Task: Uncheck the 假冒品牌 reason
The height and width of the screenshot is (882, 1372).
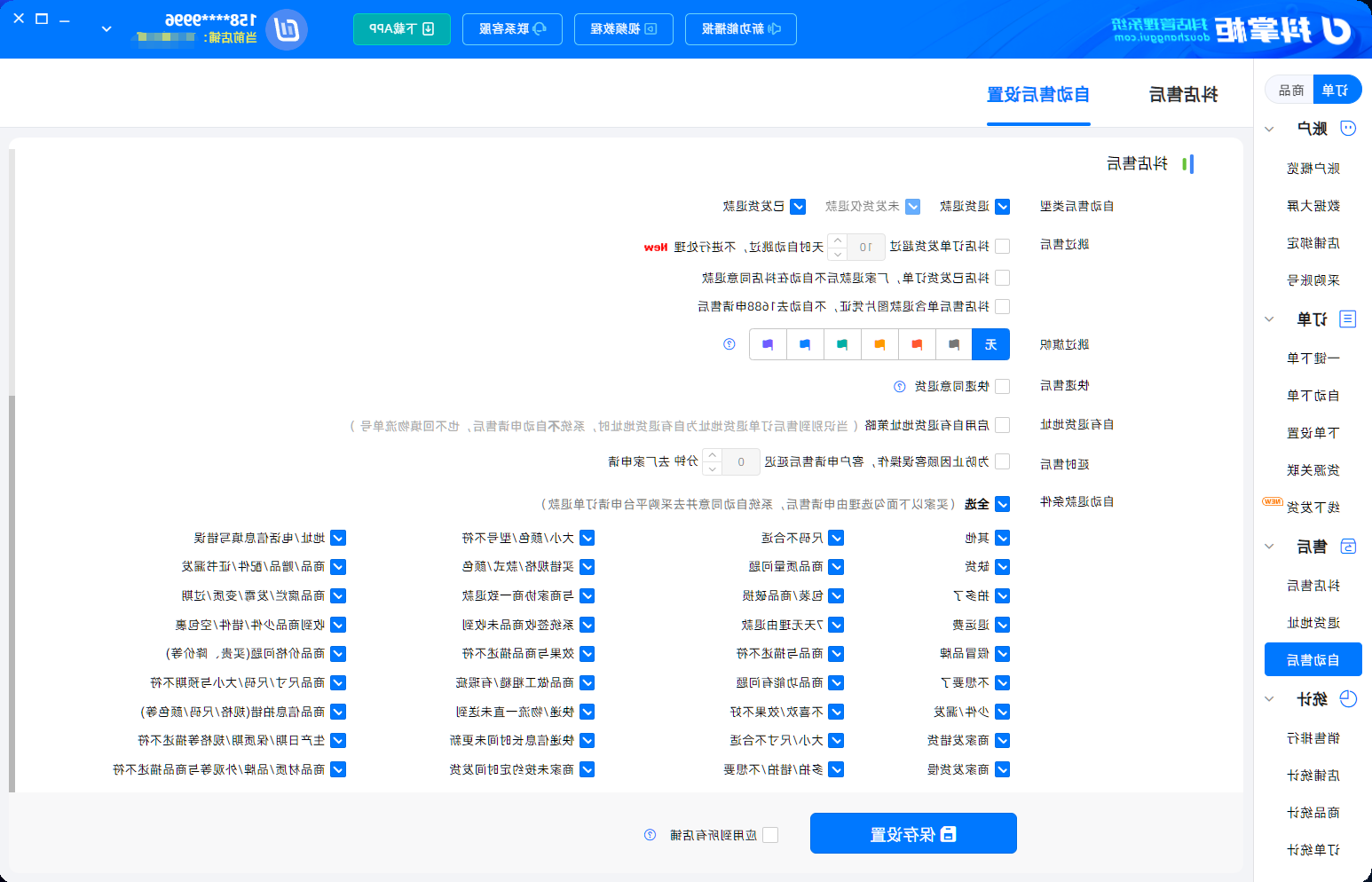Action: click(1003, 654)
